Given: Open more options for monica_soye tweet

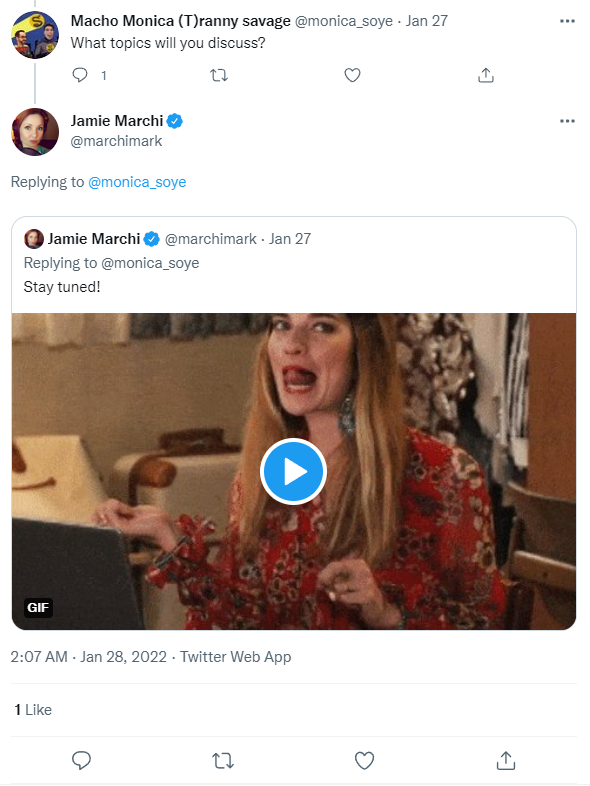Looking at the screenshot, I should [567, 21].
